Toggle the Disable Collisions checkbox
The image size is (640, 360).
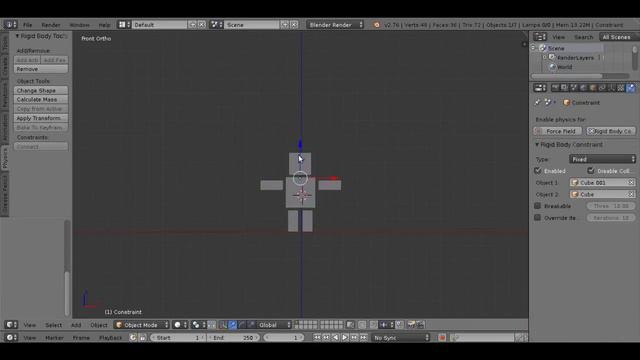tap(591, 171)
